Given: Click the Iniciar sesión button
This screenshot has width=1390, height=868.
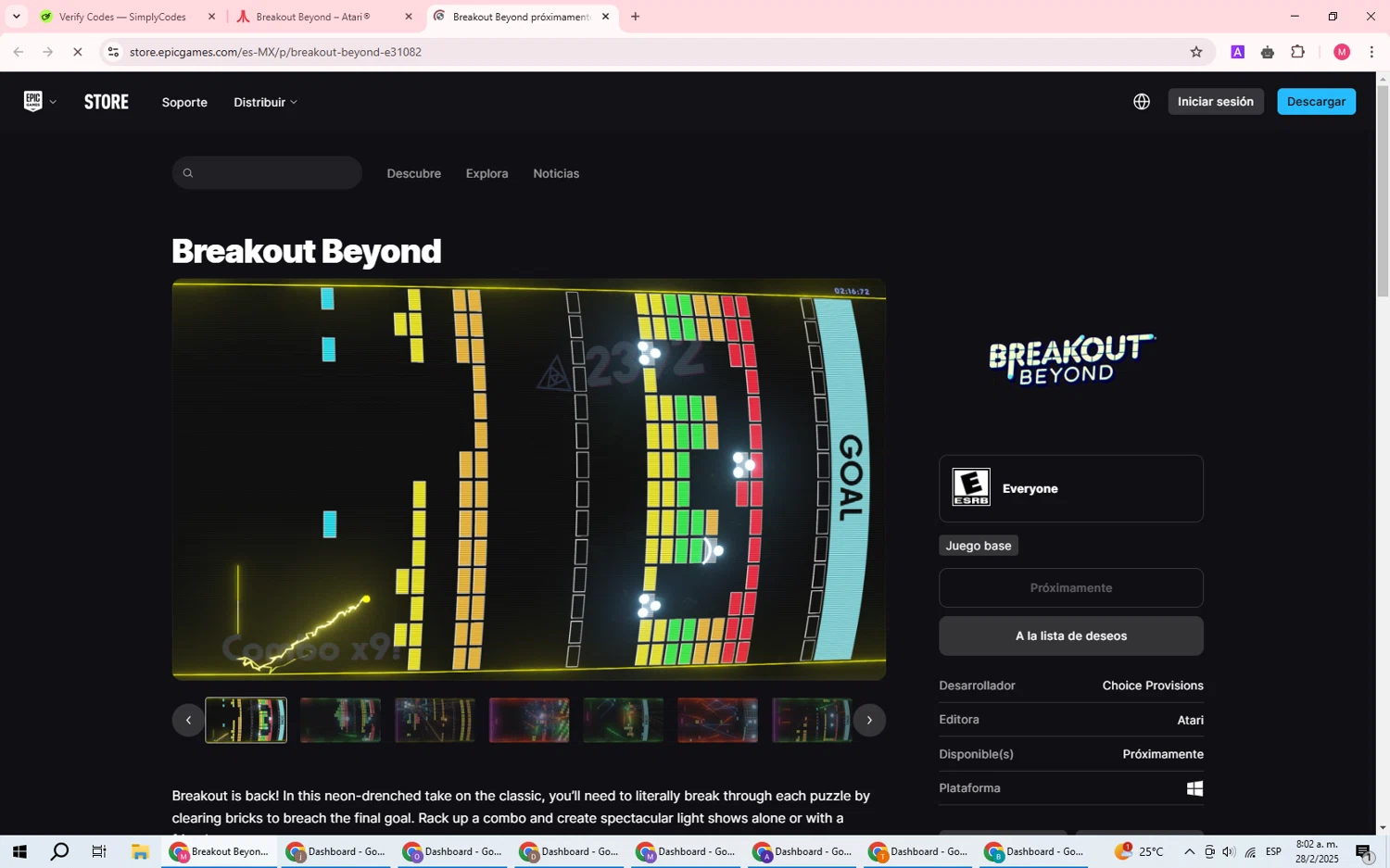Looking at the screenshot, I should point(1215,102).
